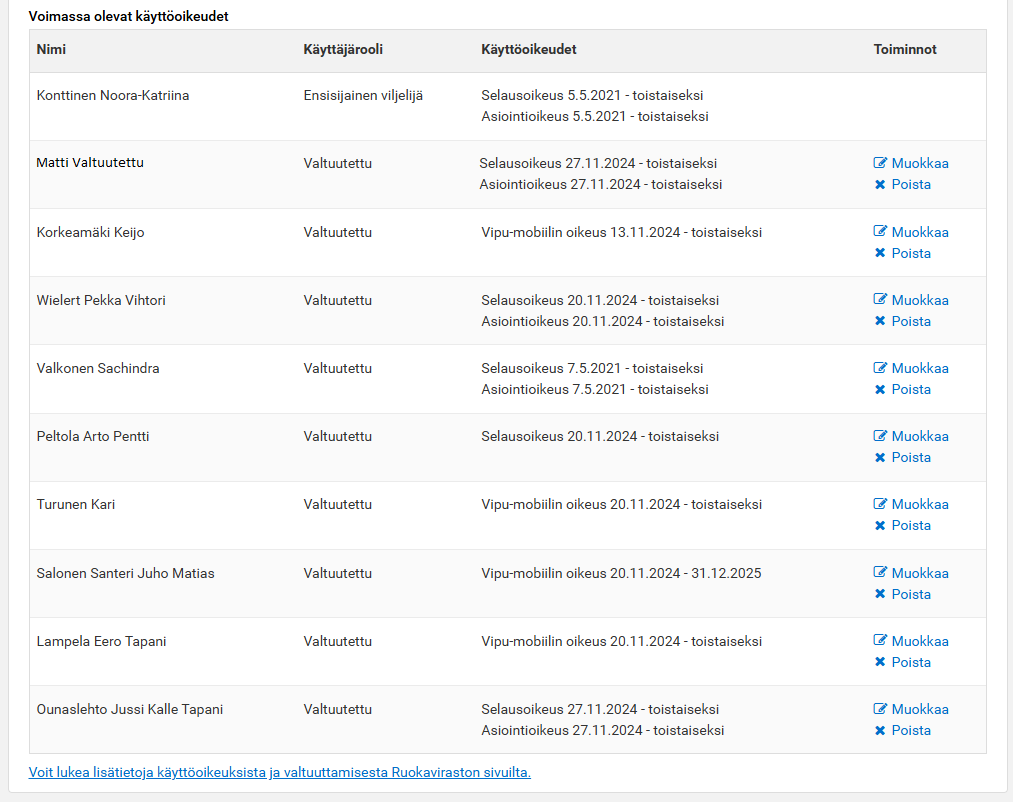Delete Salonen Santeri Juho Matias using Poista

910,594
